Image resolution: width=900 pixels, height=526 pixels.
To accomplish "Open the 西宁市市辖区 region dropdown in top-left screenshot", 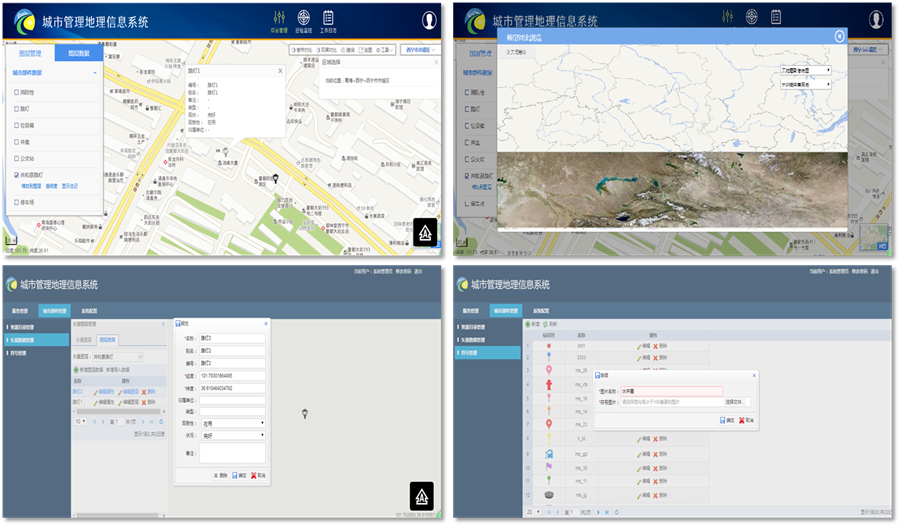I will click(x=420, y=50).
